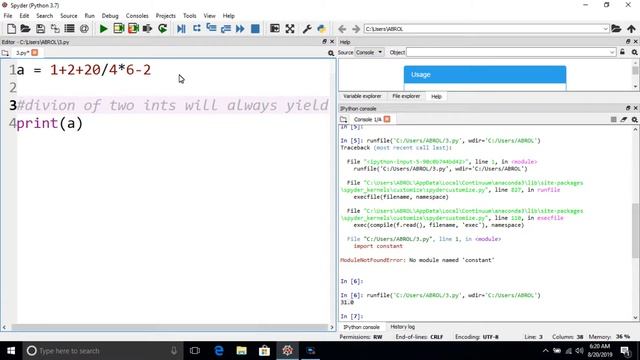This screenshot has width=640, height=360.
Task: Open the Debug menu
Action: (x=110, y=16)
